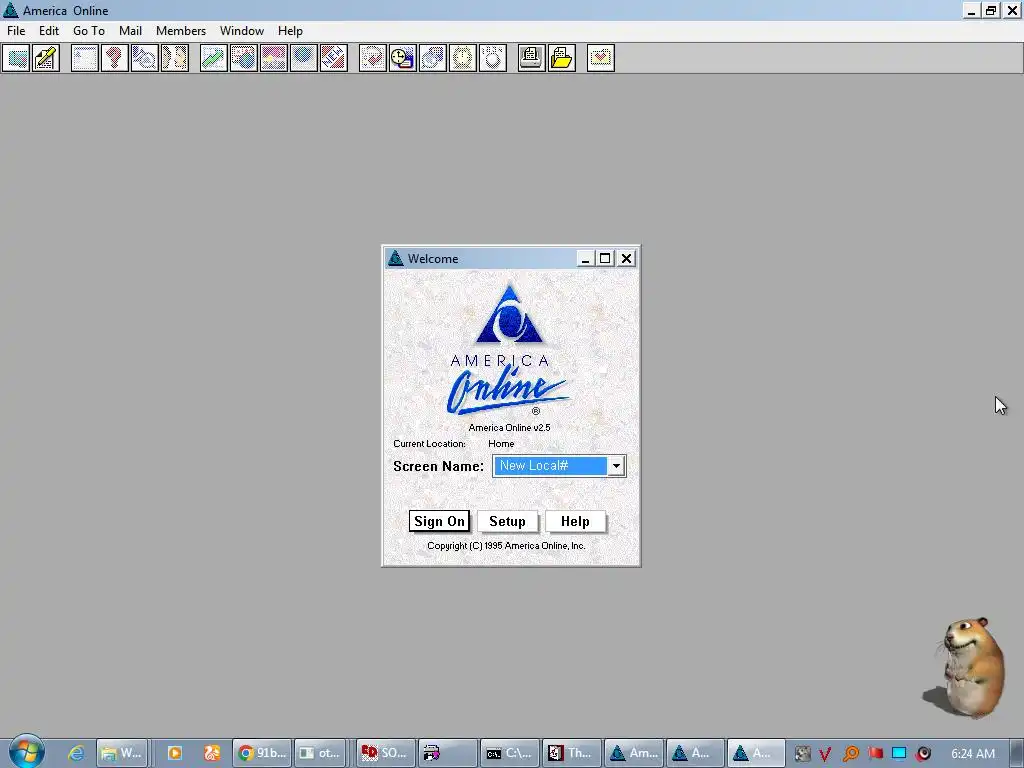Open the Go To menu
The height and width of the screenshot is (768, 1024).
(89, 31)
